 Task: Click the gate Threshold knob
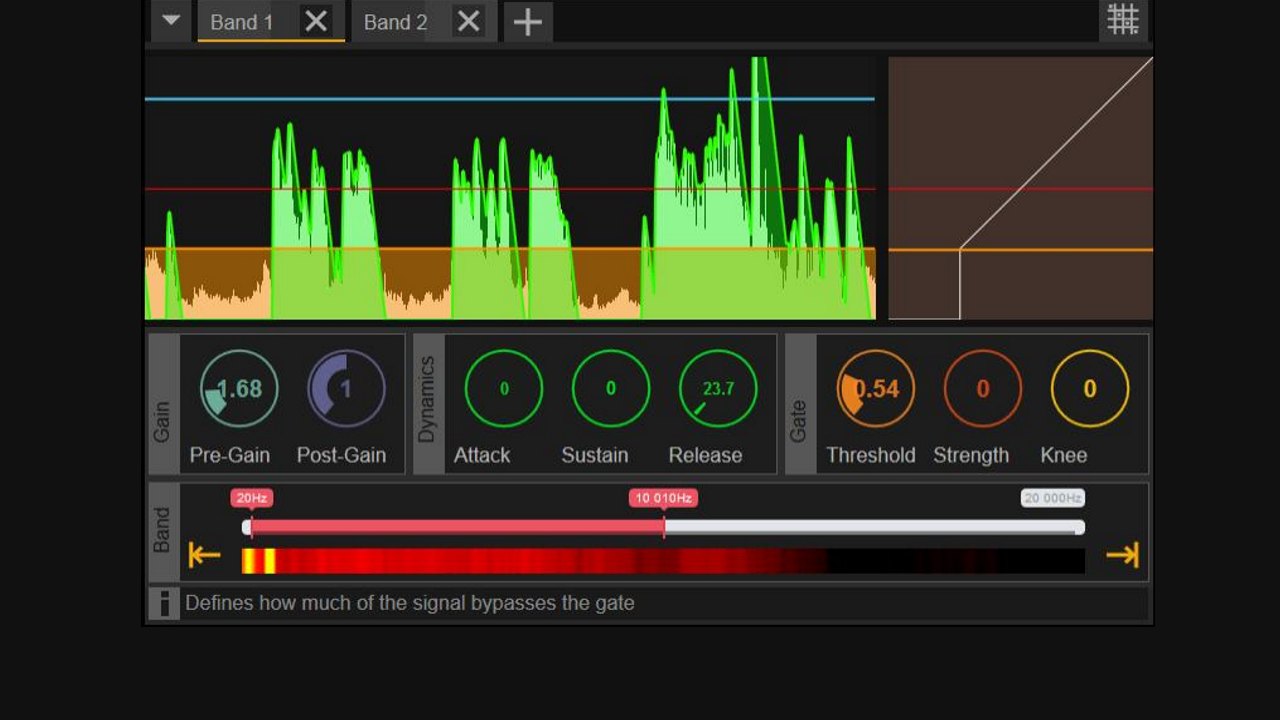tap(876, 389)
